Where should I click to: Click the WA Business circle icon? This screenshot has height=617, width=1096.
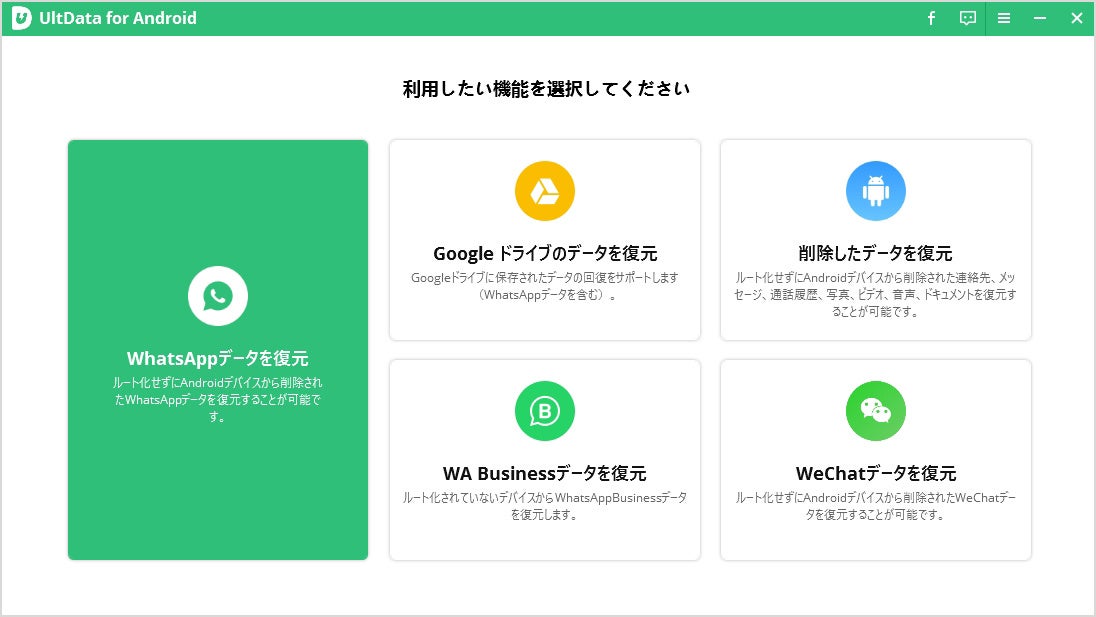pyautogui.click(x=545, y=410)
